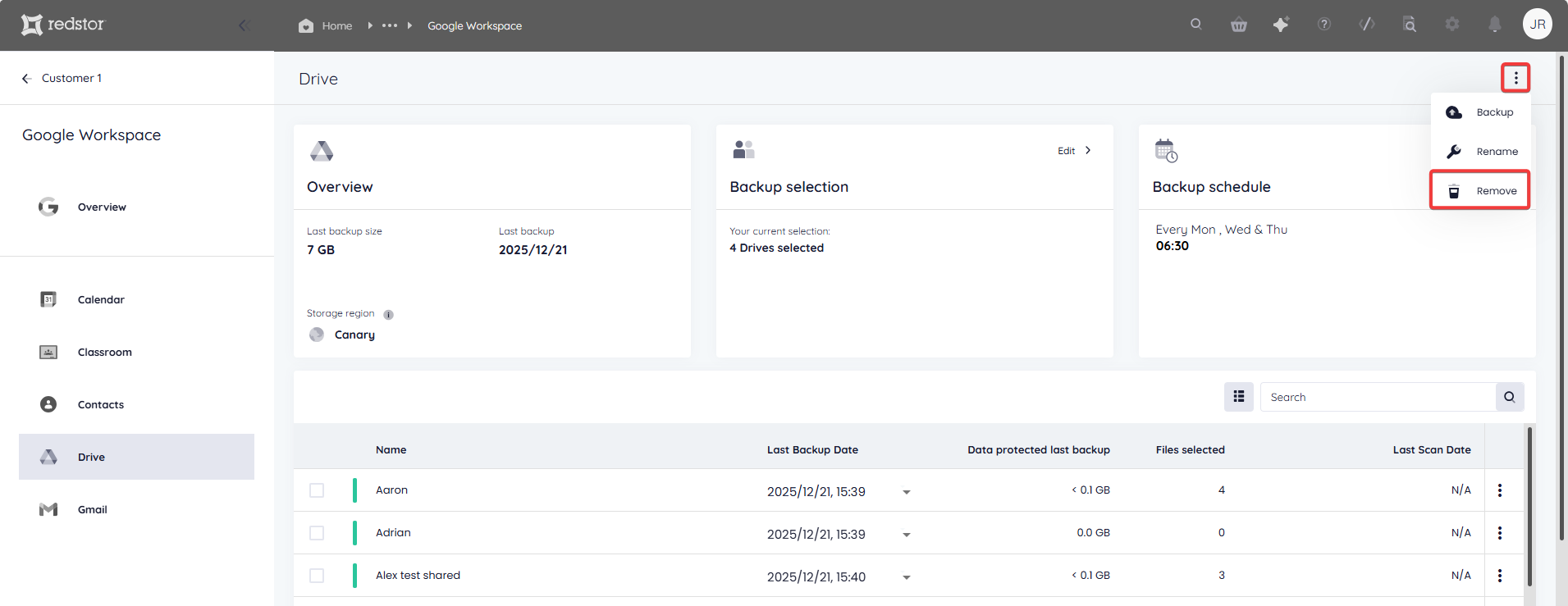This screenshot has width=1568, height=606.
Task: Open Classroom in the sidebar
Action: 136,352
